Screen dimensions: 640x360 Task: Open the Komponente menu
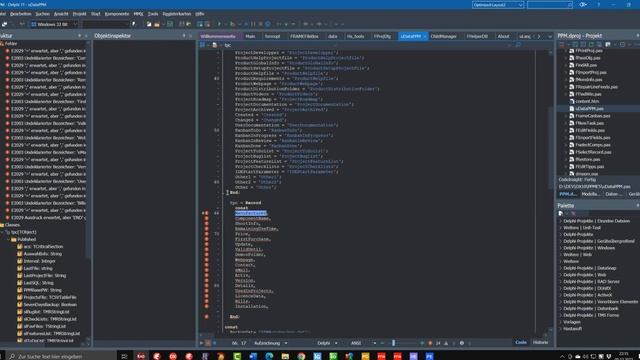tap(117, 14)
